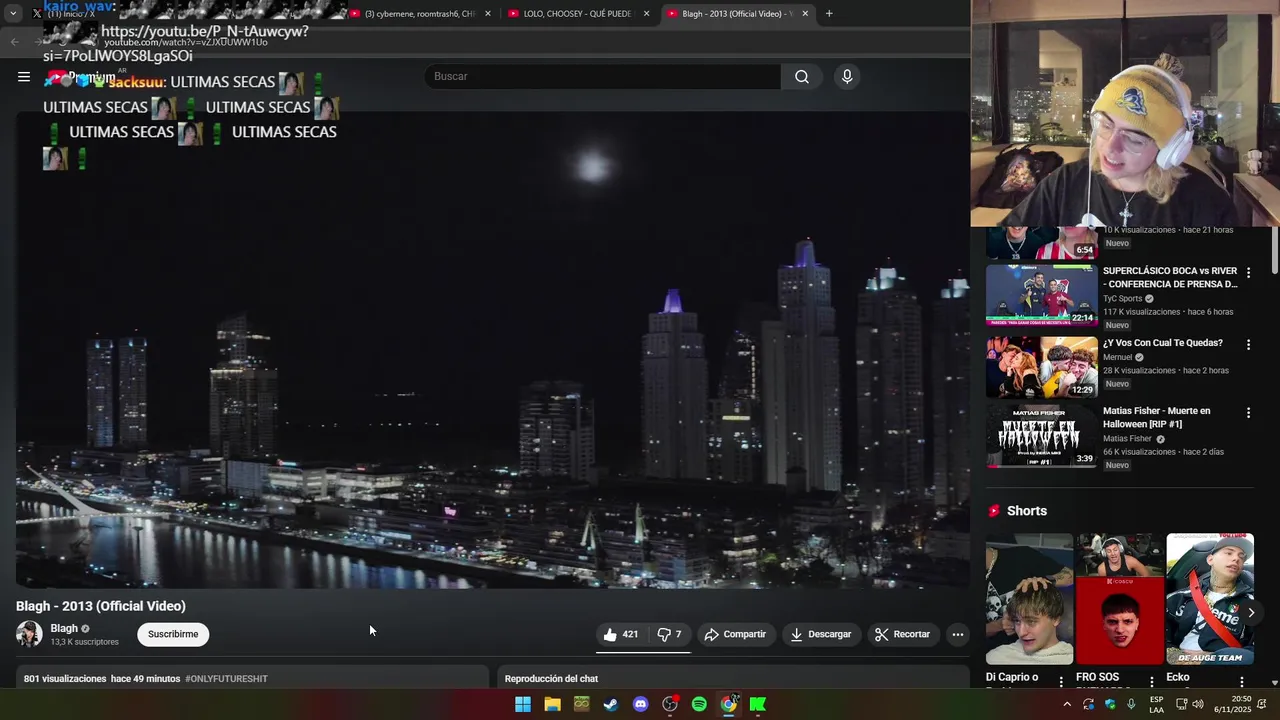
Task: Open Spotify from the taskbar
Action: click(699, 704)
